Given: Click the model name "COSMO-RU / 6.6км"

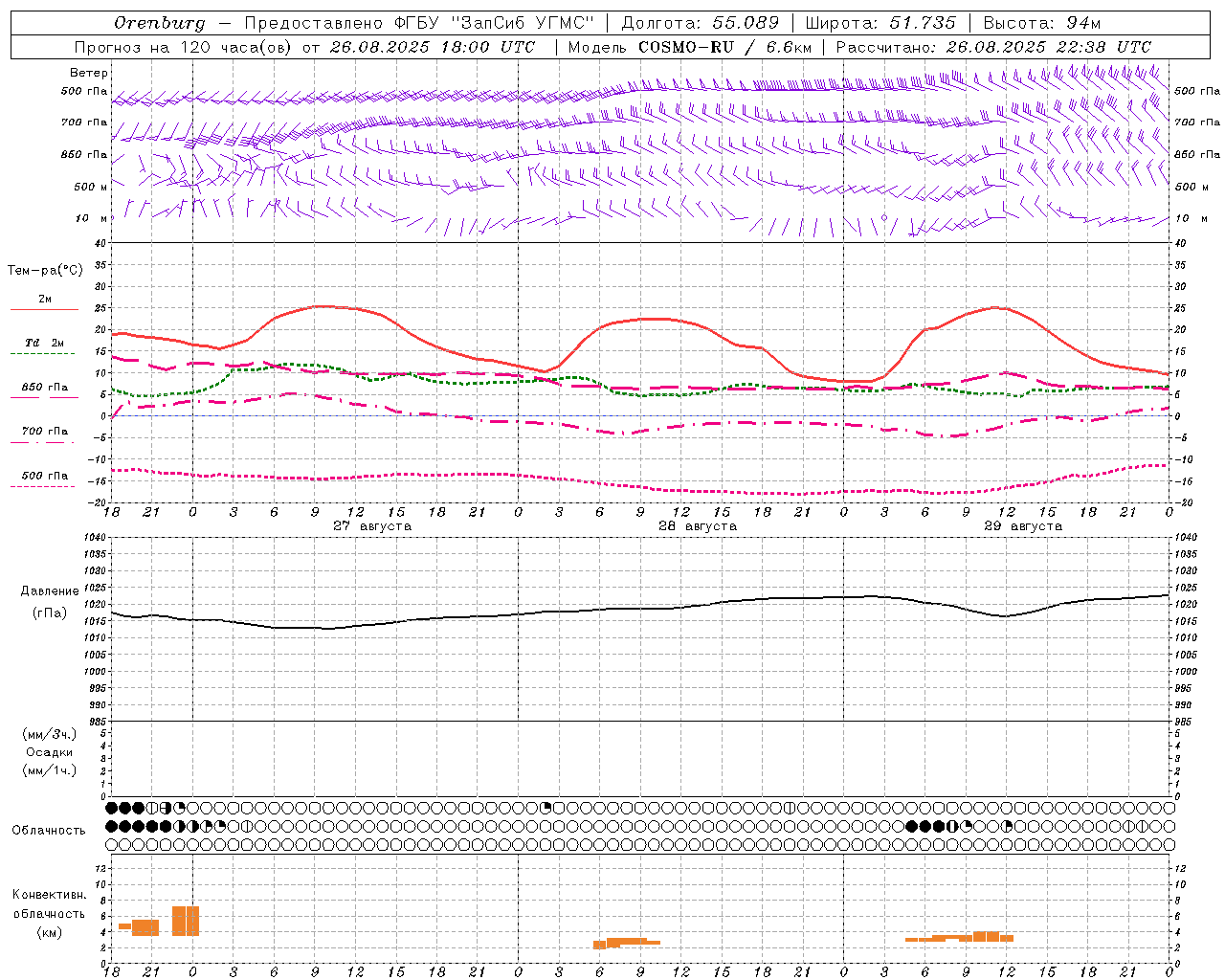Looking at the screenshot, I should pyautogui.click(x=724, y=47).
